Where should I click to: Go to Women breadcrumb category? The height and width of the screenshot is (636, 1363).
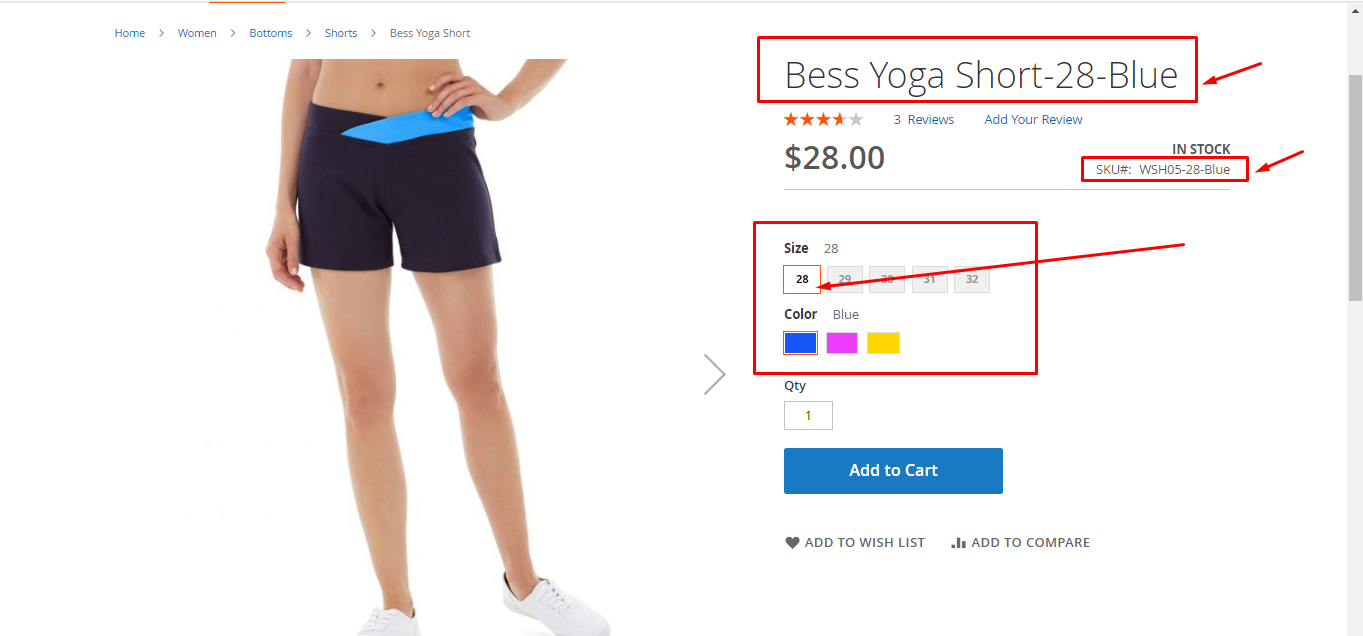197,33
